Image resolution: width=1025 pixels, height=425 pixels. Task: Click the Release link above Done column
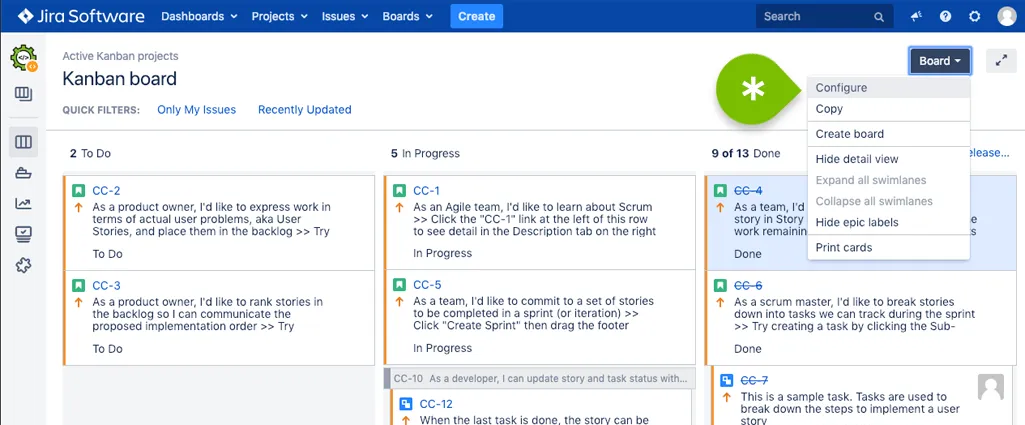point(988,153)
